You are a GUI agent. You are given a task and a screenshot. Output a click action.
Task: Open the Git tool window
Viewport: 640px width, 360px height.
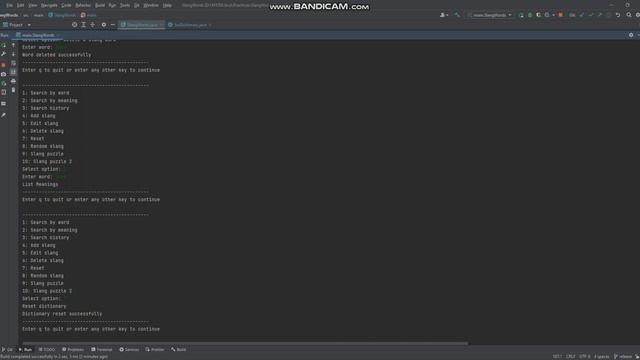(x=7, y=350)
